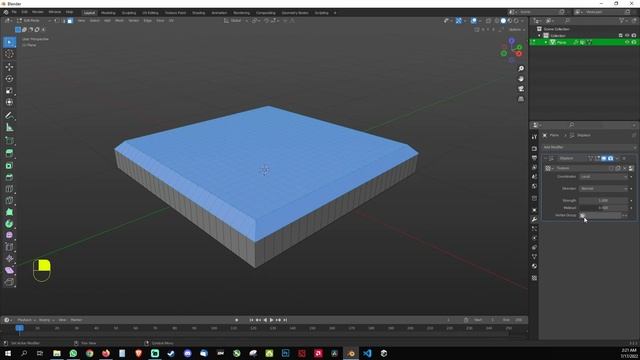Select the Spin tool
Screen dimensions: 640x360
coord(9,224)
